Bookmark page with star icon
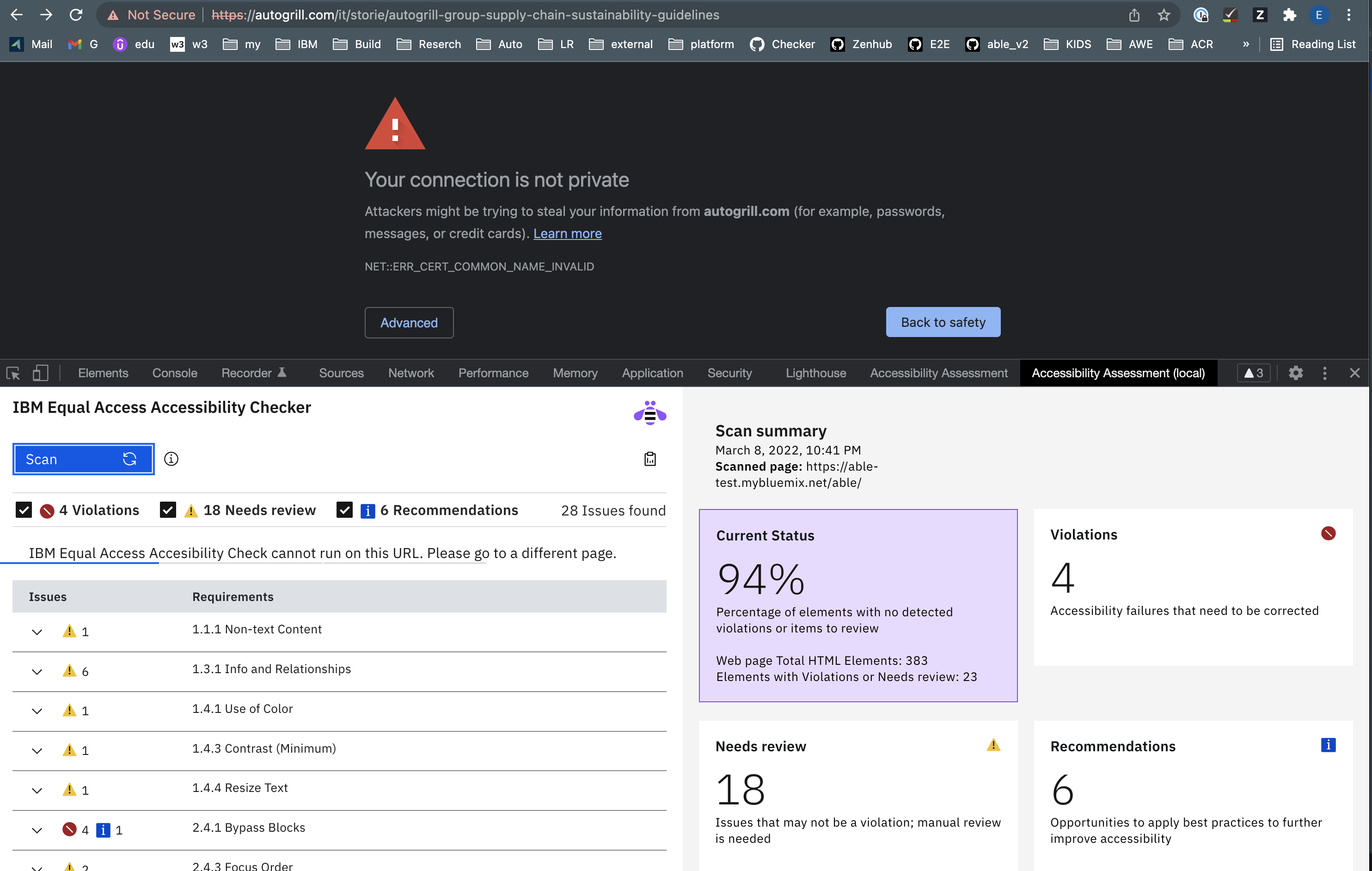The image size is (1372, 871). (x=1164, y=15)
